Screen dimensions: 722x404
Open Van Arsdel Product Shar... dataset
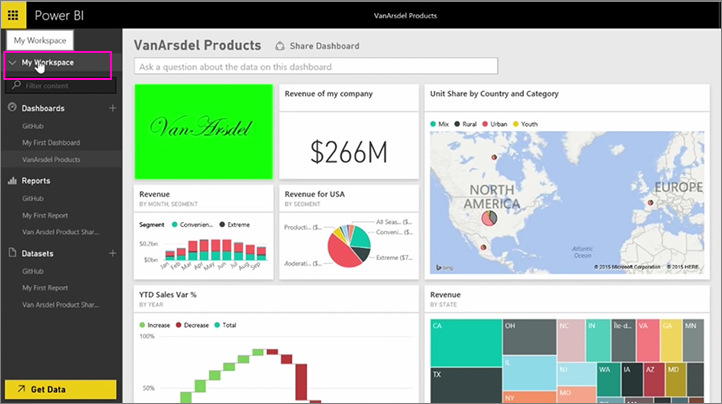[x=60, y=304]
